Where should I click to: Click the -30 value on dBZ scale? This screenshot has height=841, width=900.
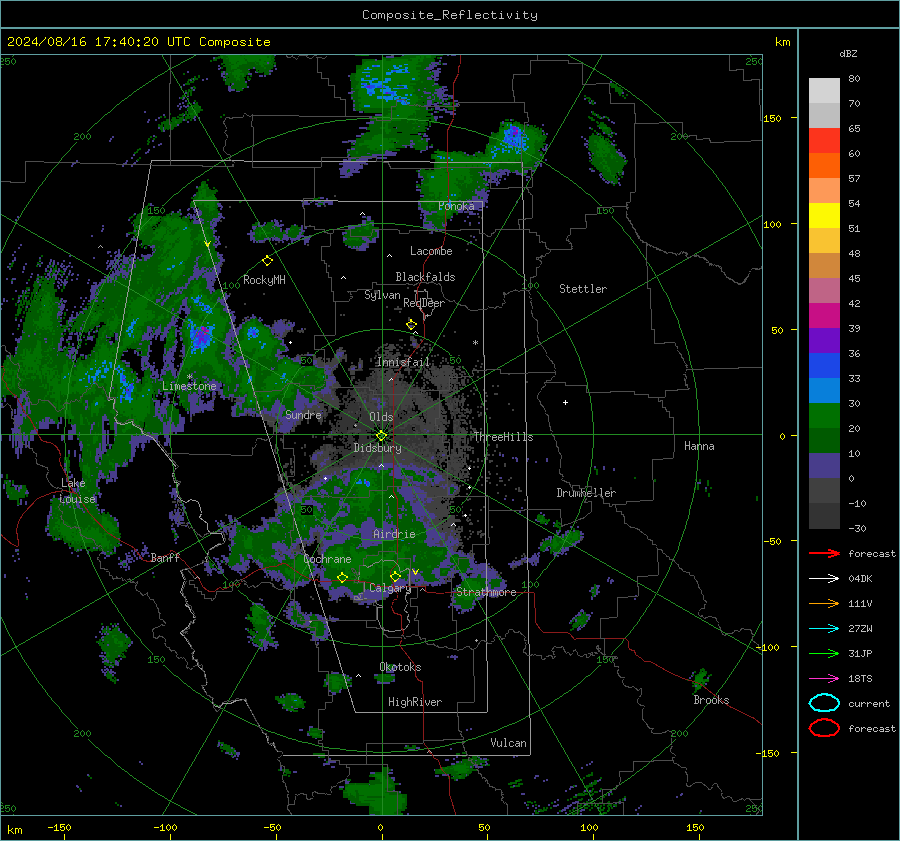coord(857,528)
